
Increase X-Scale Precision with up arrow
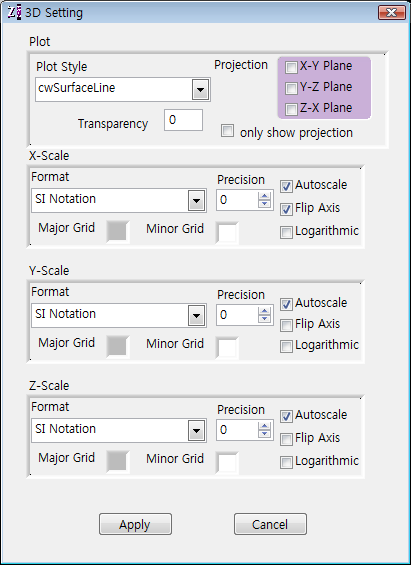[x=264, y=196]
